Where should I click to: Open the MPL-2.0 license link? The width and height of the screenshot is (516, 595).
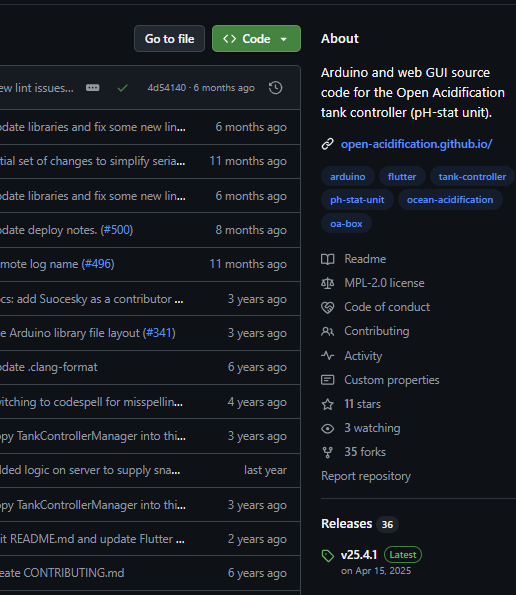click(x=384, y=283)
